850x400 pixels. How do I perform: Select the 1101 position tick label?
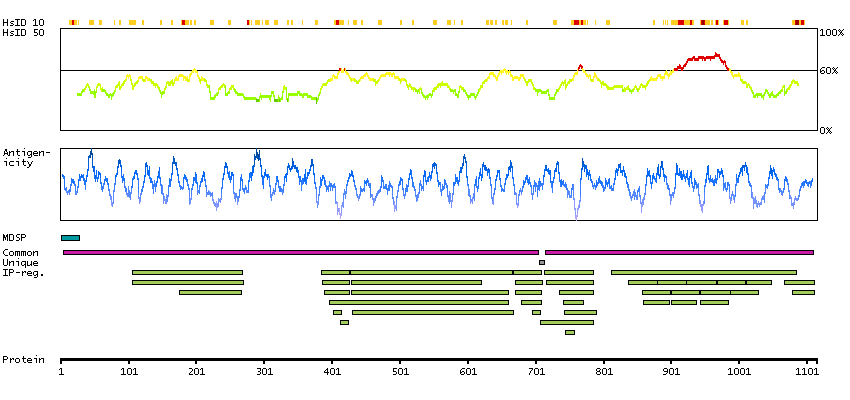pos(806,371)
